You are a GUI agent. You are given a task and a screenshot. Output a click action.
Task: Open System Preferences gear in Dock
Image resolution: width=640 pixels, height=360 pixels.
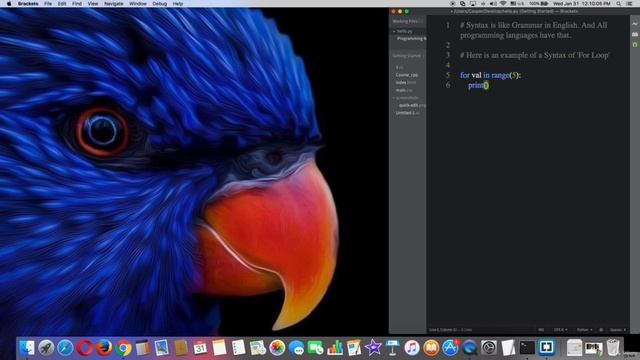[x=489, y=348]
